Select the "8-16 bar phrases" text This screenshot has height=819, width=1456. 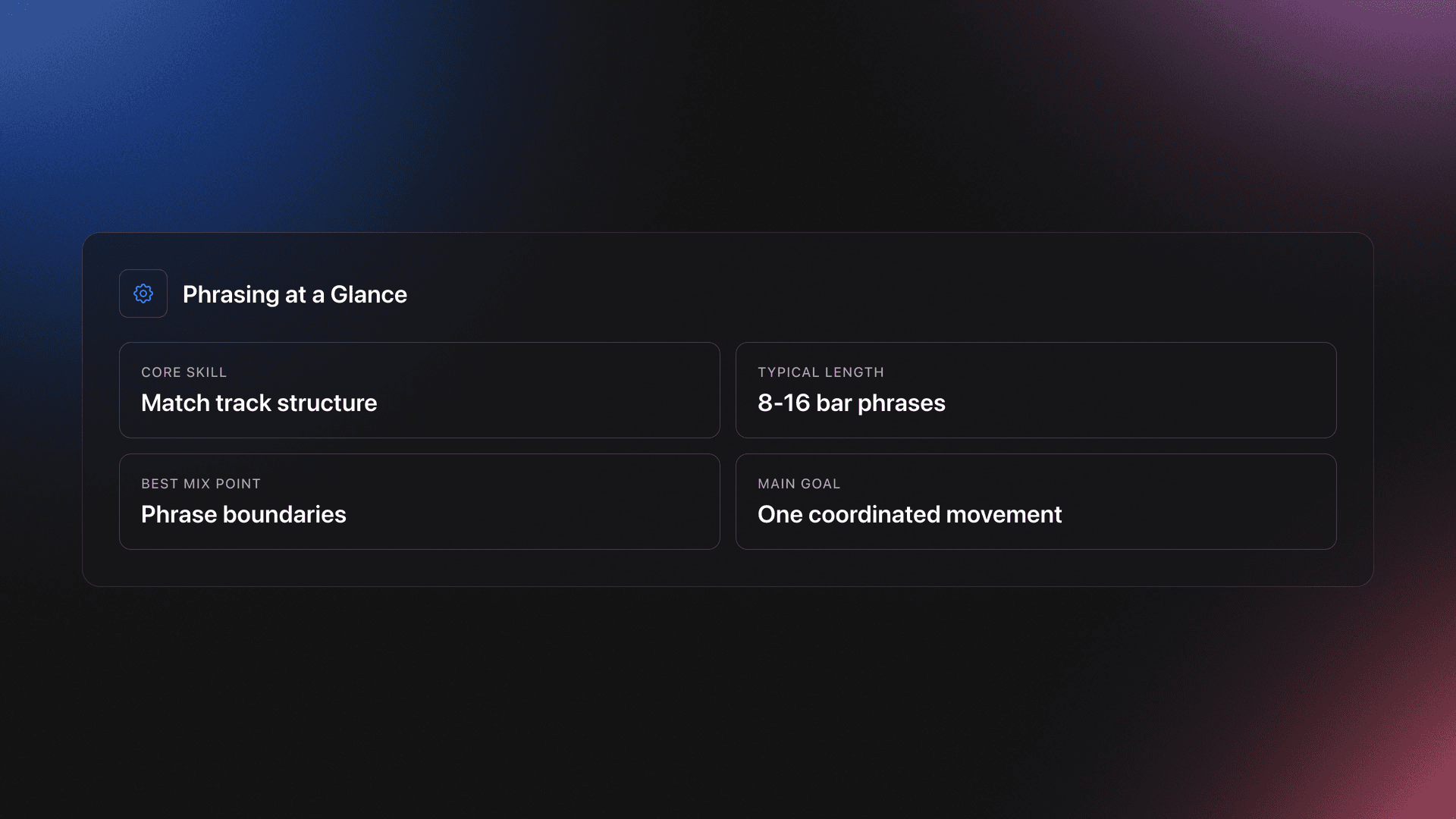tap(851, 403)
